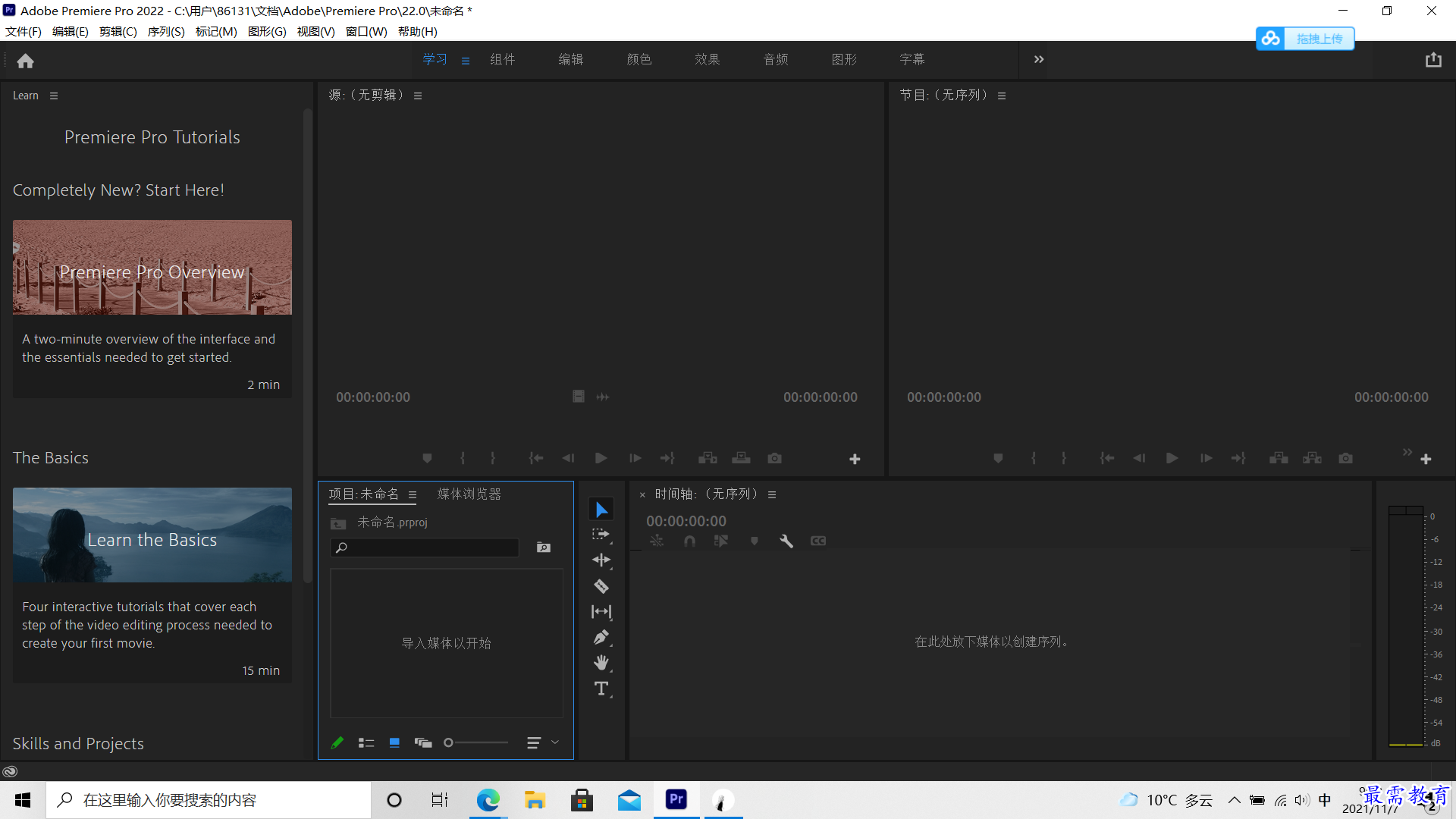Open the 学习 workspace menu icon
Viewport: 1456px width, 819px height.
(x=466, y=61)
